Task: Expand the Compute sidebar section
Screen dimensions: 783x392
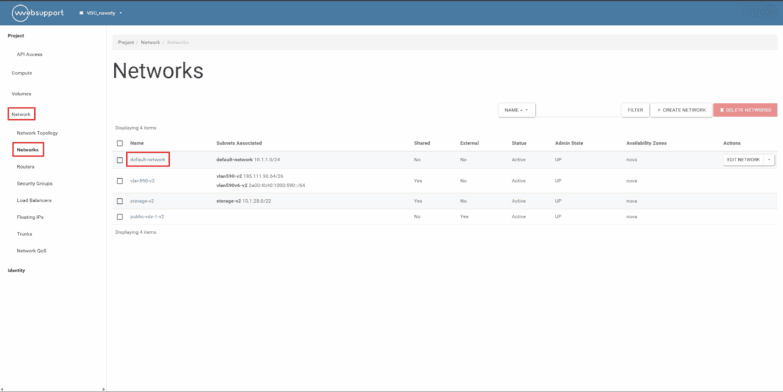Action: click(21, 73)
